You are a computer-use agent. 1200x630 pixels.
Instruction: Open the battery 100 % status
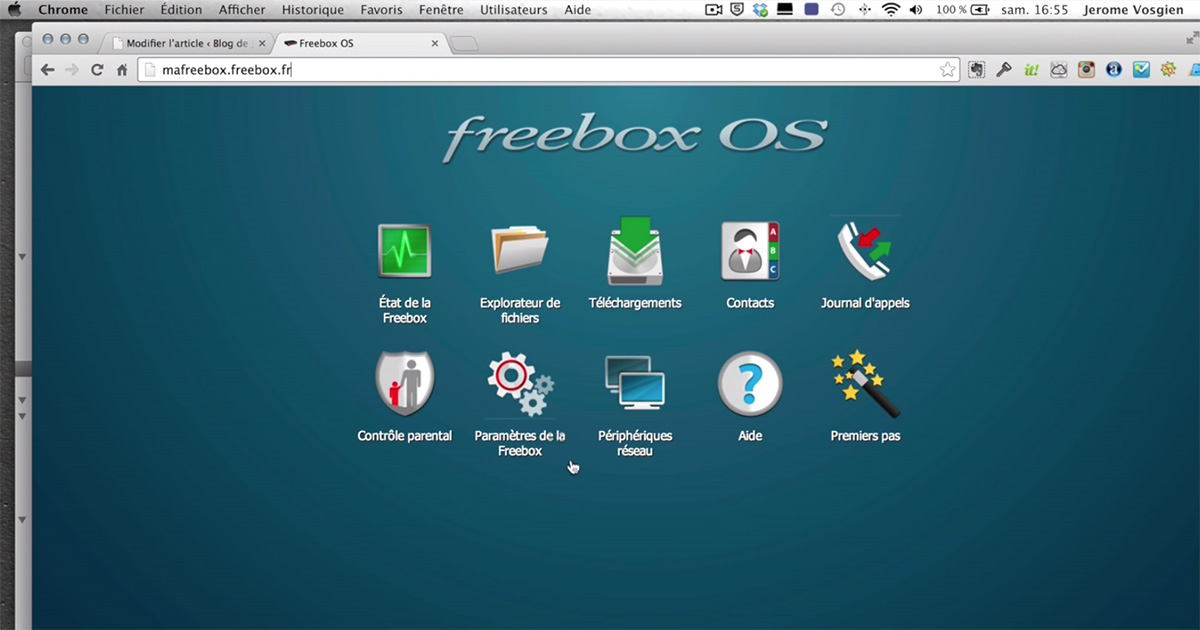(963, 10)
